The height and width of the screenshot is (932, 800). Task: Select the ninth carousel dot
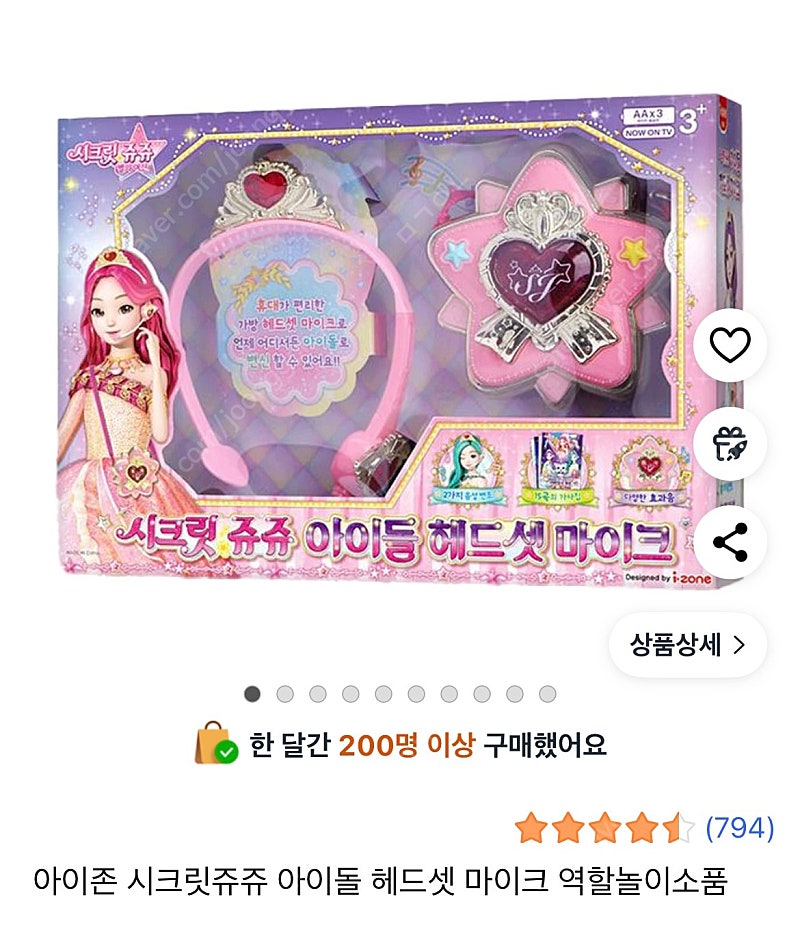click(515, 694)
